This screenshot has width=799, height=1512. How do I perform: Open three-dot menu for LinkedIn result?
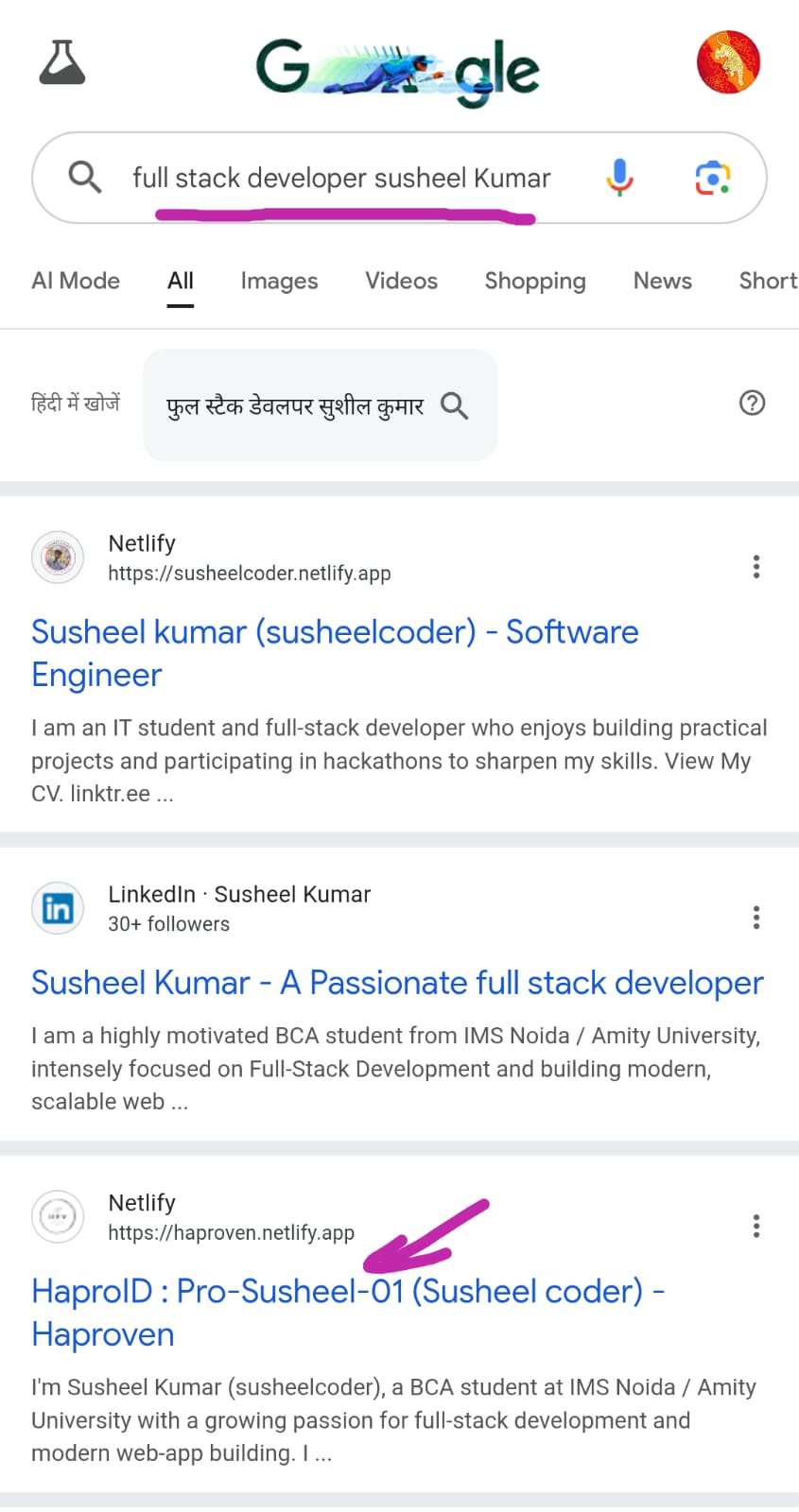click(x=756, y=918)
